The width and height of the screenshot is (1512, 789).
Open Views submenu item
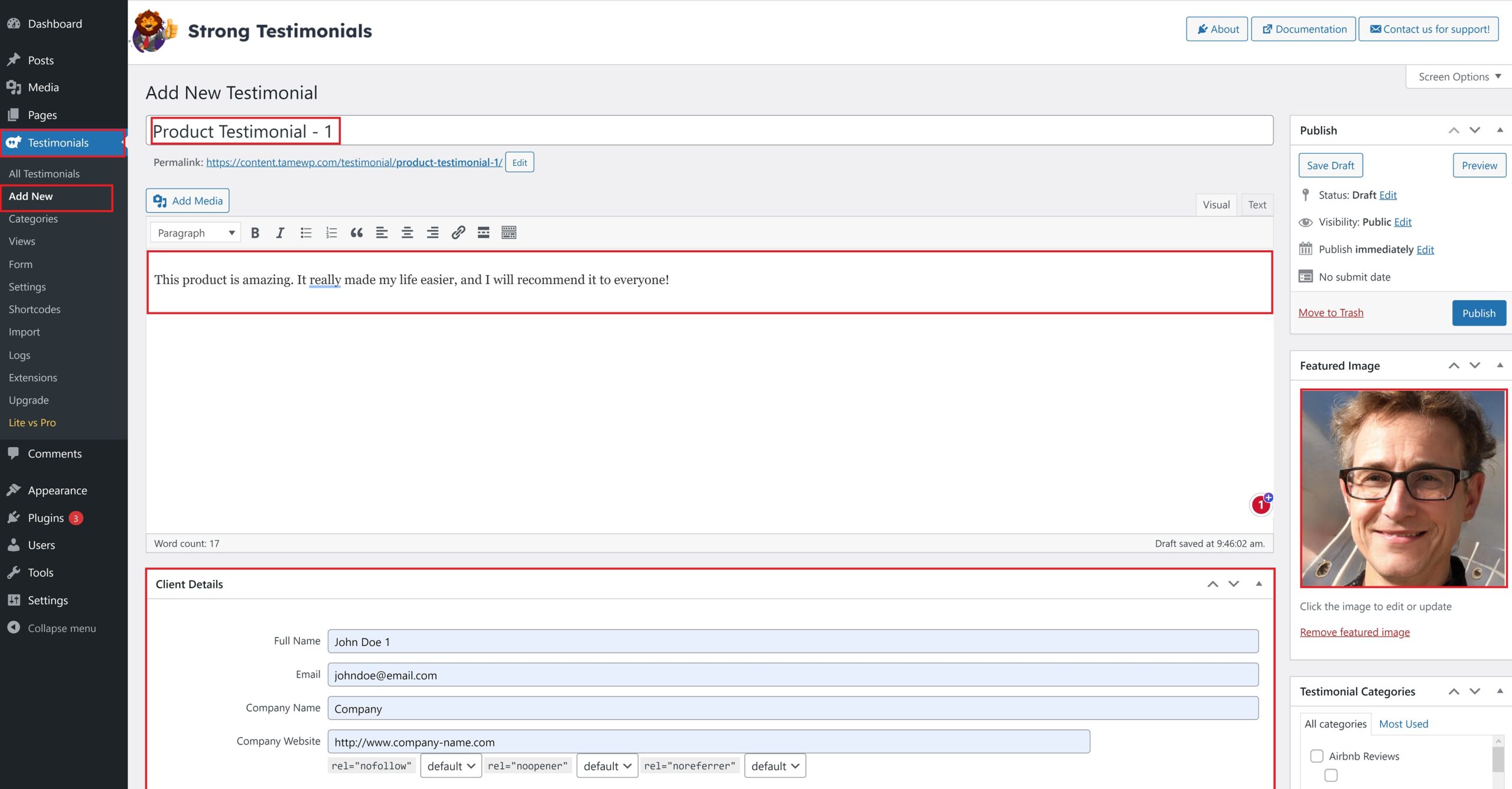[x=22, y=241]
